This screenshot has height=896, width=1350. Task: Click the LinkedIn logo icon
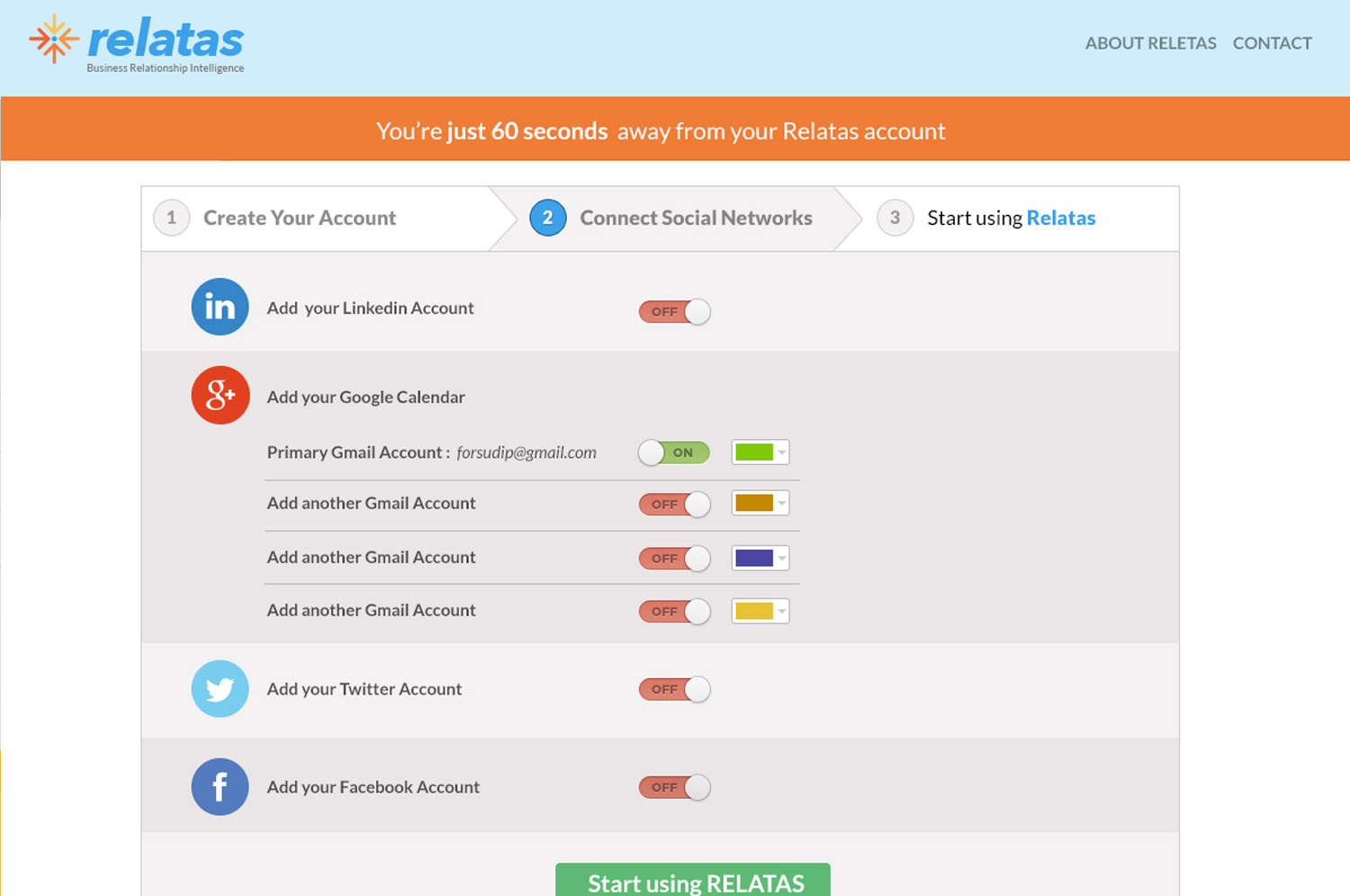[x=220, y=307]
